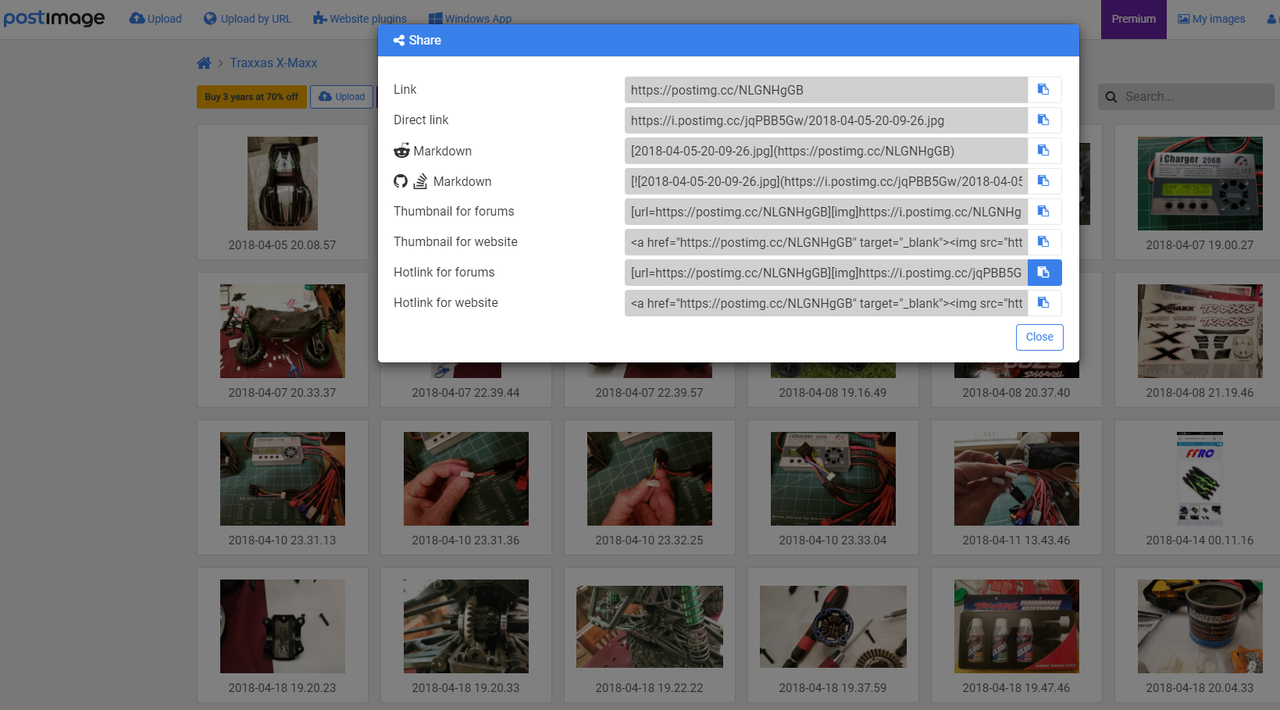Select the Link URL text field
1280x710 pixels.
tap(826, 90)
